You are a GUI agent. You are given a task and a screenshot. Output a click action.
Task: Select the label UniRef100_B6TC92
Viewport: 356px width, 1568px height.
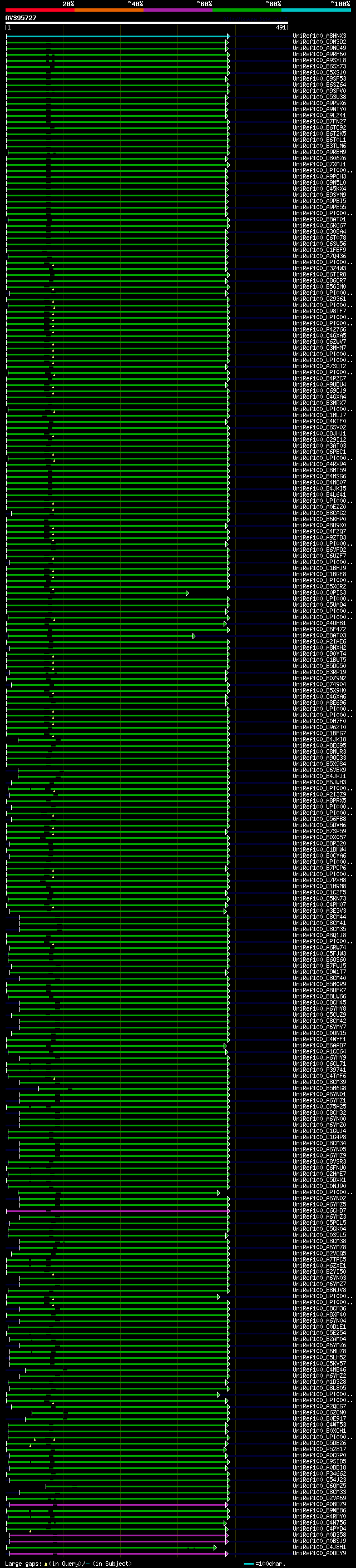click(319, 128)
